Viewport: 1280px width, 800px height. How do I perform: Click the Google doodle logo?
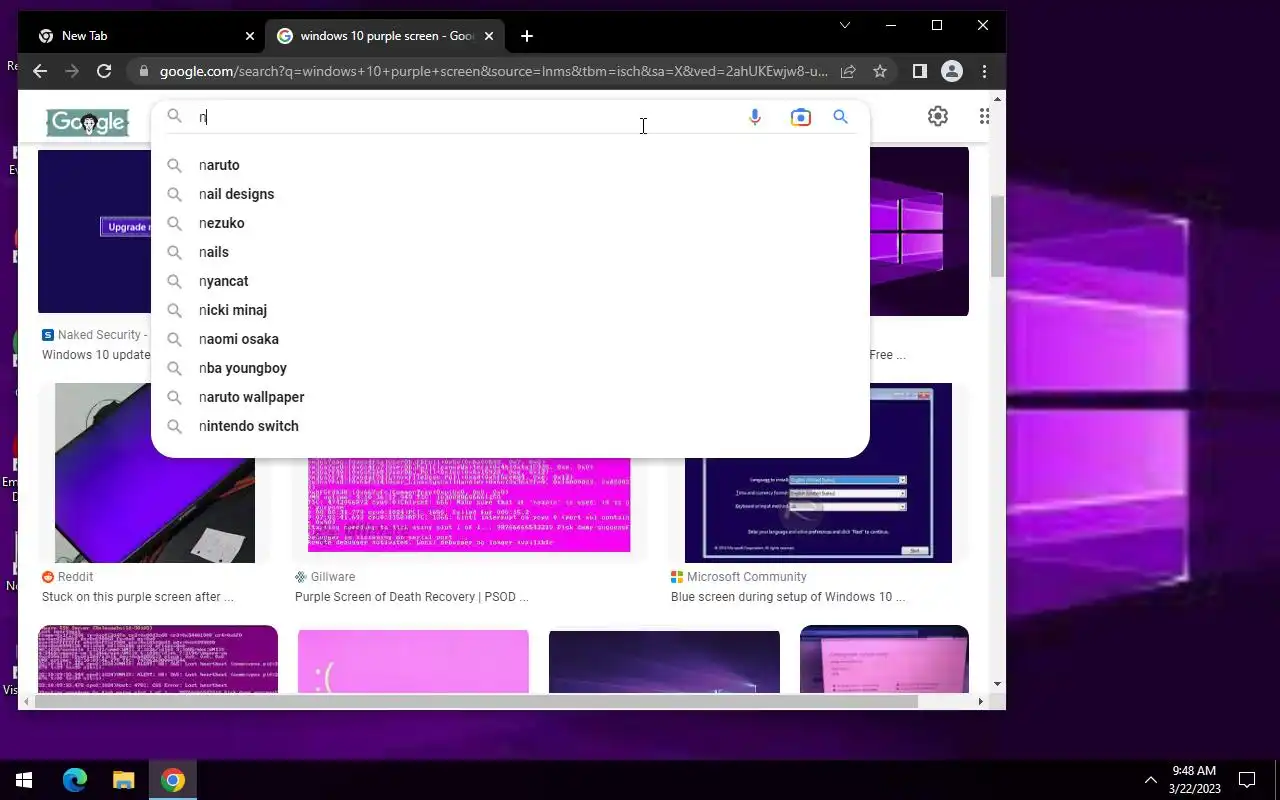click(88, 123)
